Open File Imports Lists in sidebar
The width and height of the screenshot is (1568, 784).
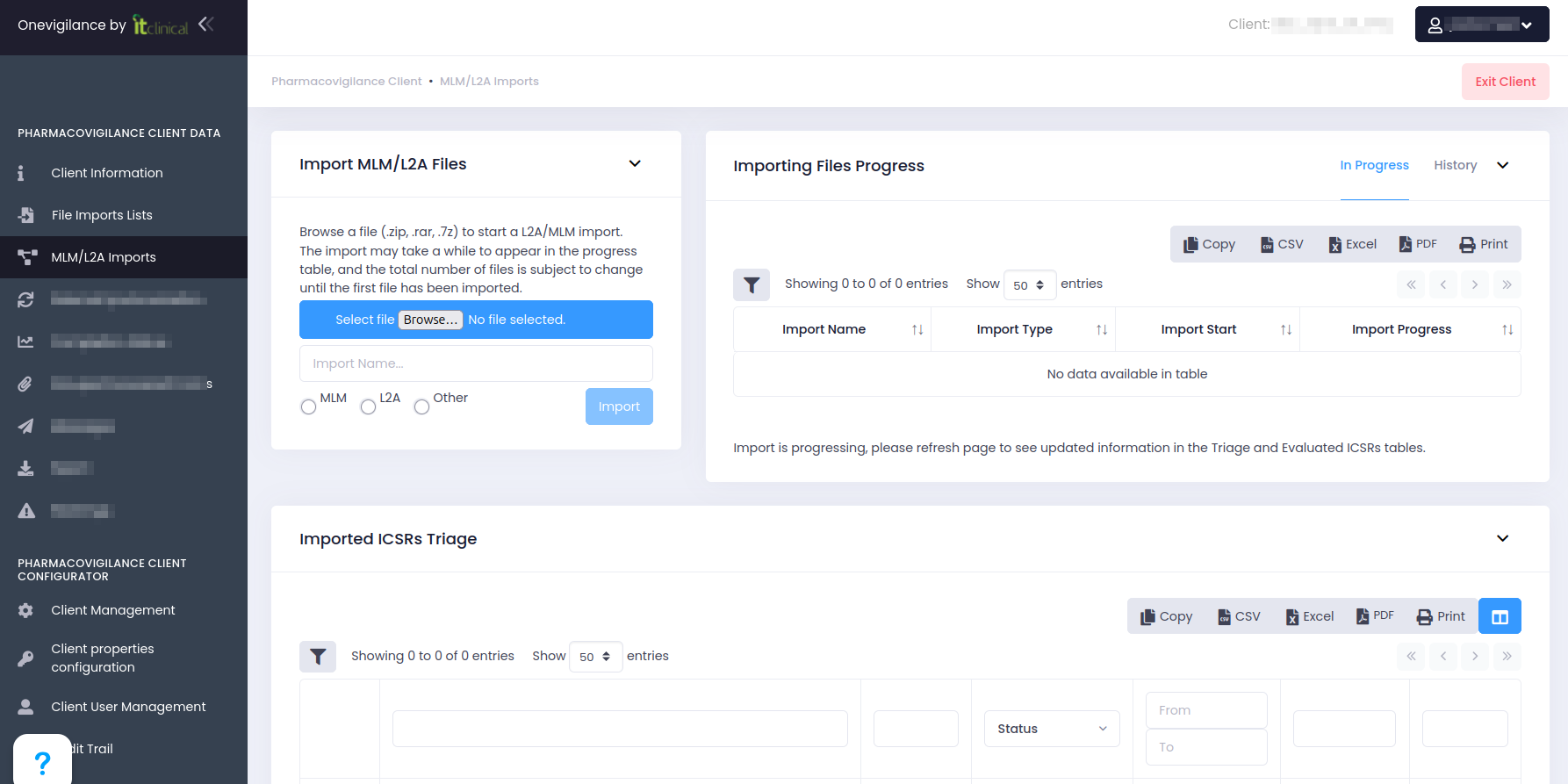coord(102,215)
